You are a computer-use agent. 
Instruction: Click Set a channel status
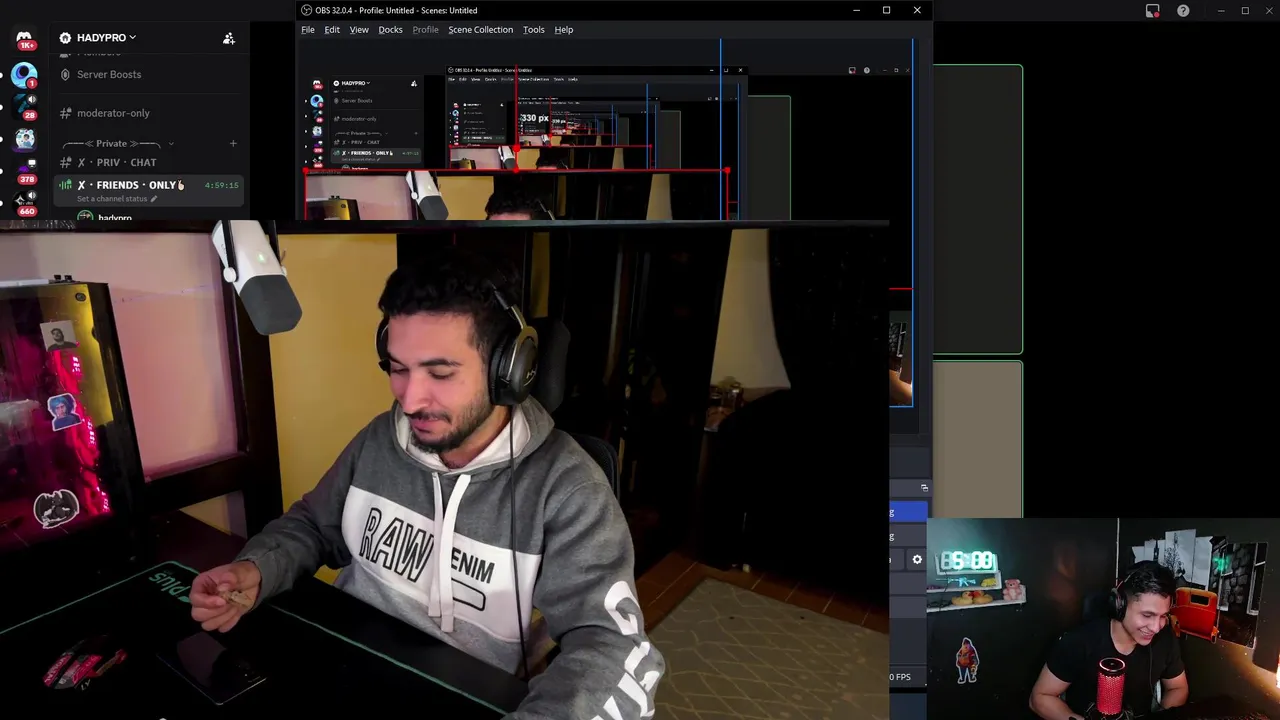coord(117,198)
